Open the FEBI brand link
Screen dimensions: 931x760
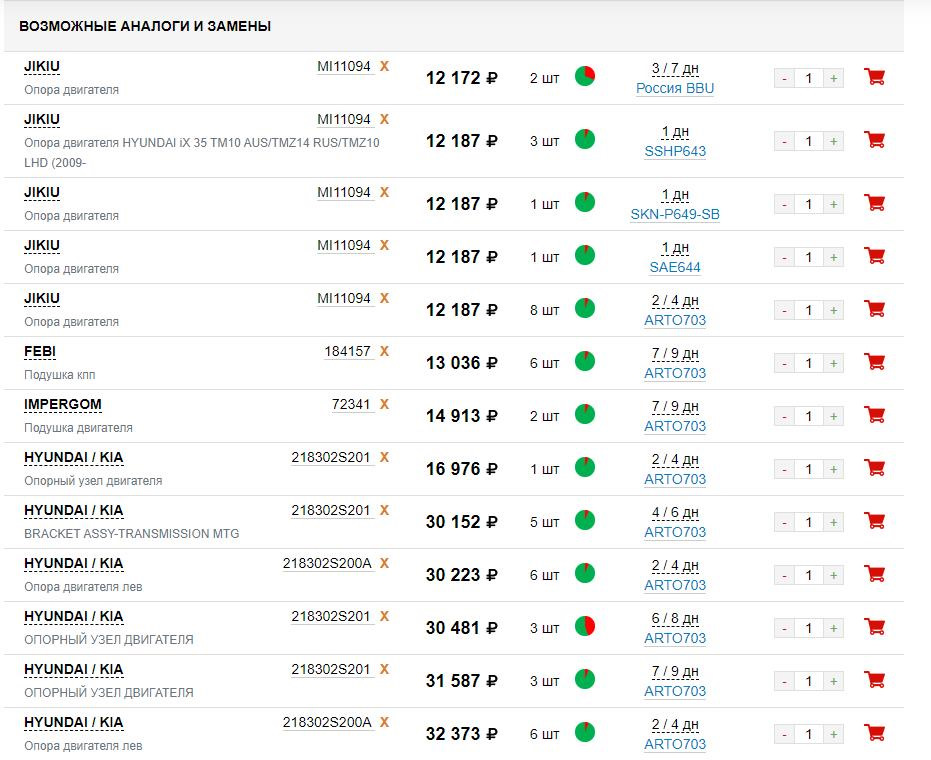(40, 352)
